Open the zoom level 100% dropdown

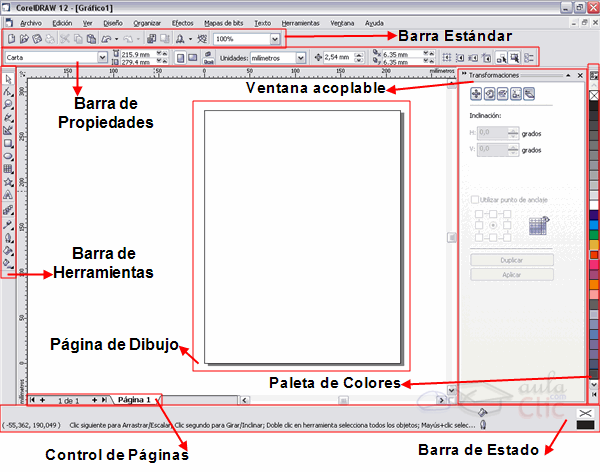pyautogui.click(x=275, y=38)
